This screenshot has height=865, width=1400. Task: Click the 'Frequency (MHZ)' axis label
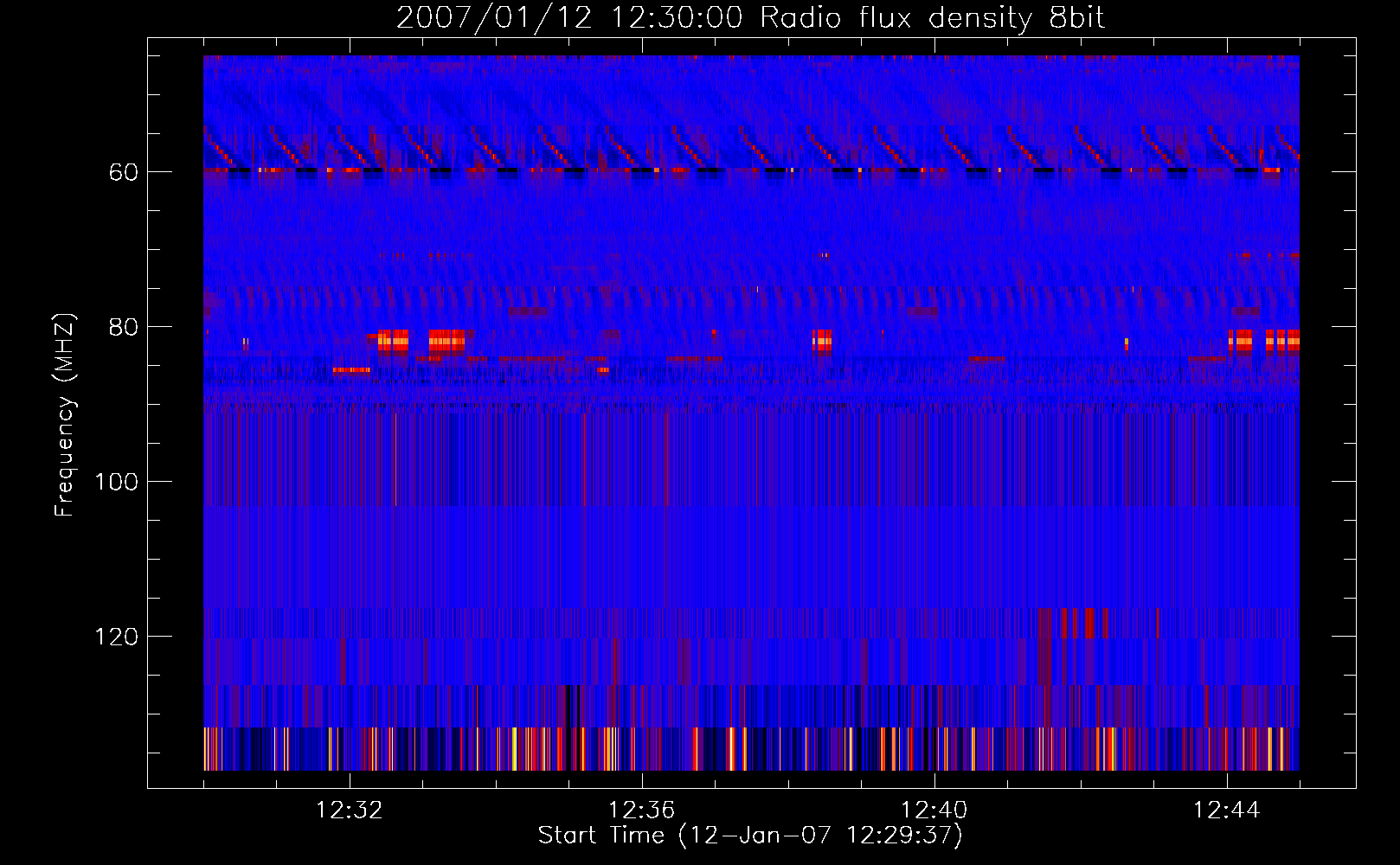pos(65,414)
